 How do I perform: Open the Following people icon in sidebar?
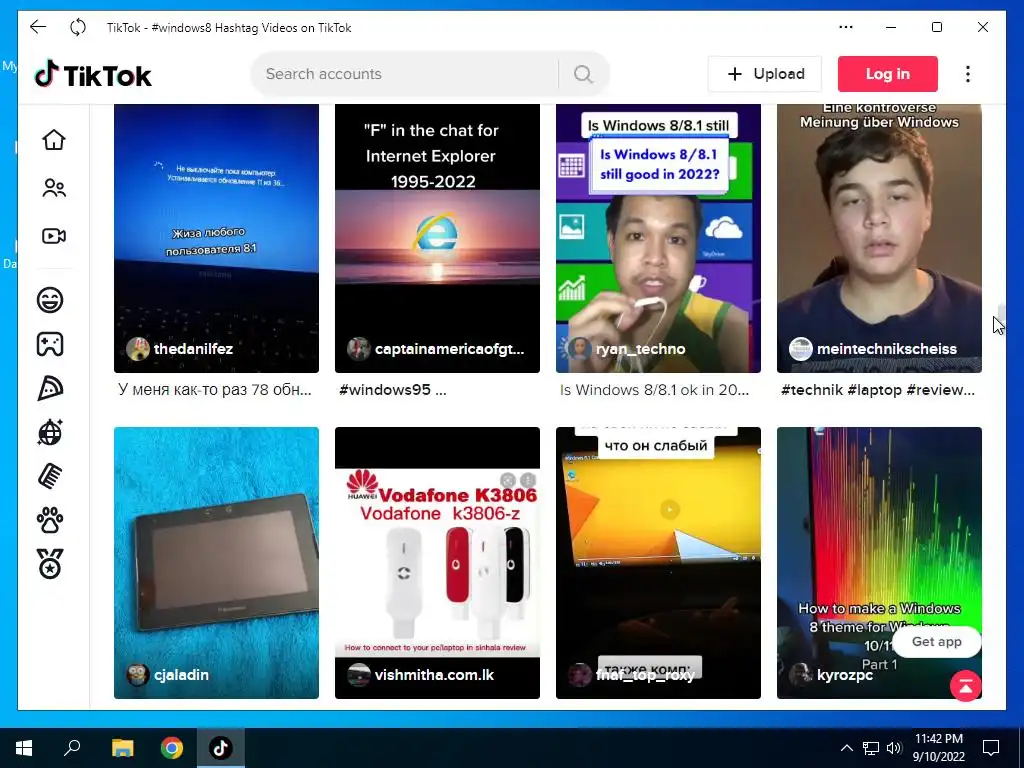54,188
